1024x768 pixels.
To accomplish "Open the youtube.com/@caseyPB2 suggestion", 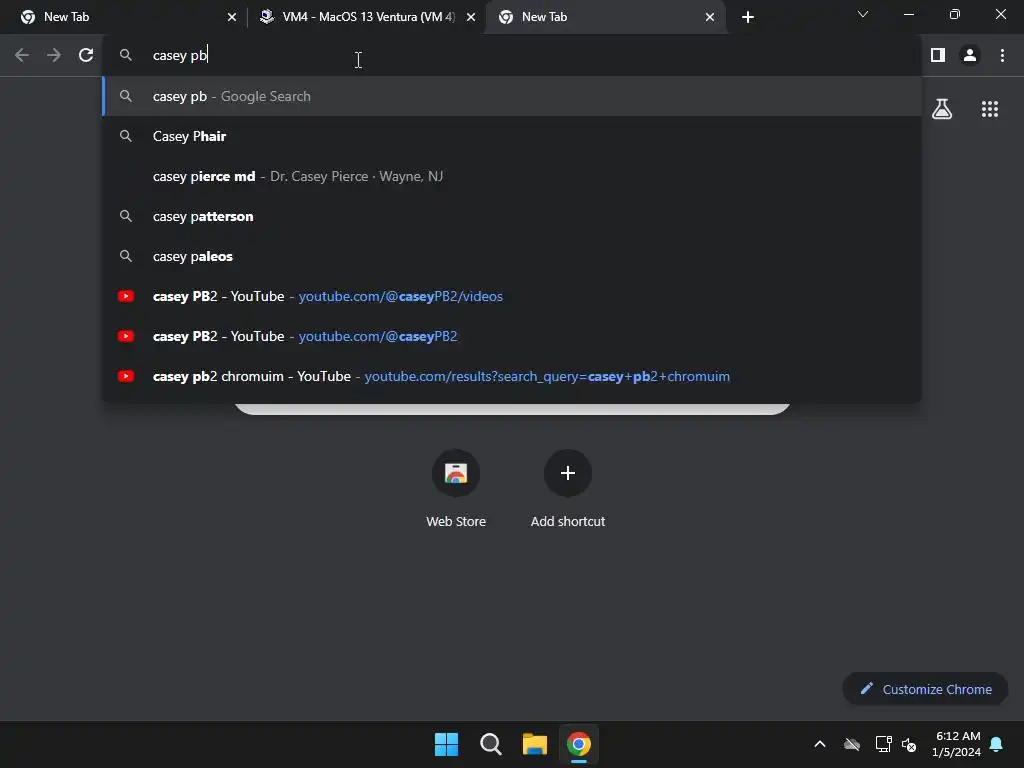I will [513, 336].
